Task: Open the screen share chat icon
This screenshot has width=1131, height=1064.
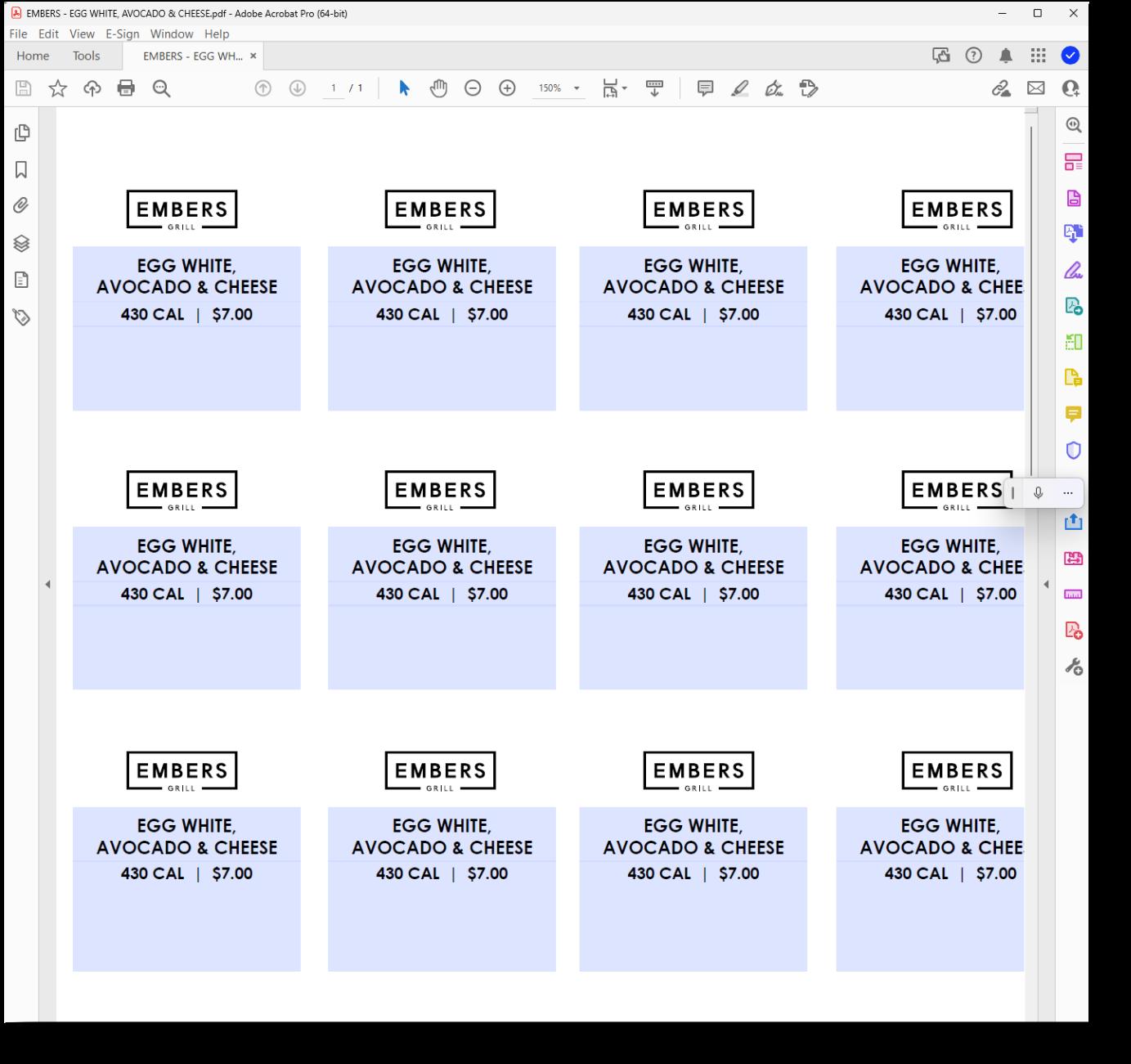Action: 941,56
